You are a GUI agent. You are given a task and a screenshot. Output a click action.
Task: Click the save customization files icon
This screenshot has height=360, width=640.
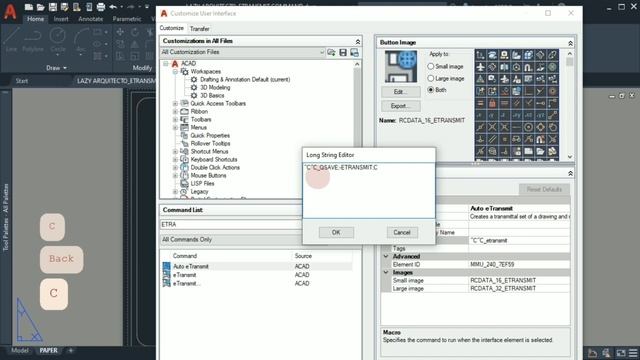point(343,52)
